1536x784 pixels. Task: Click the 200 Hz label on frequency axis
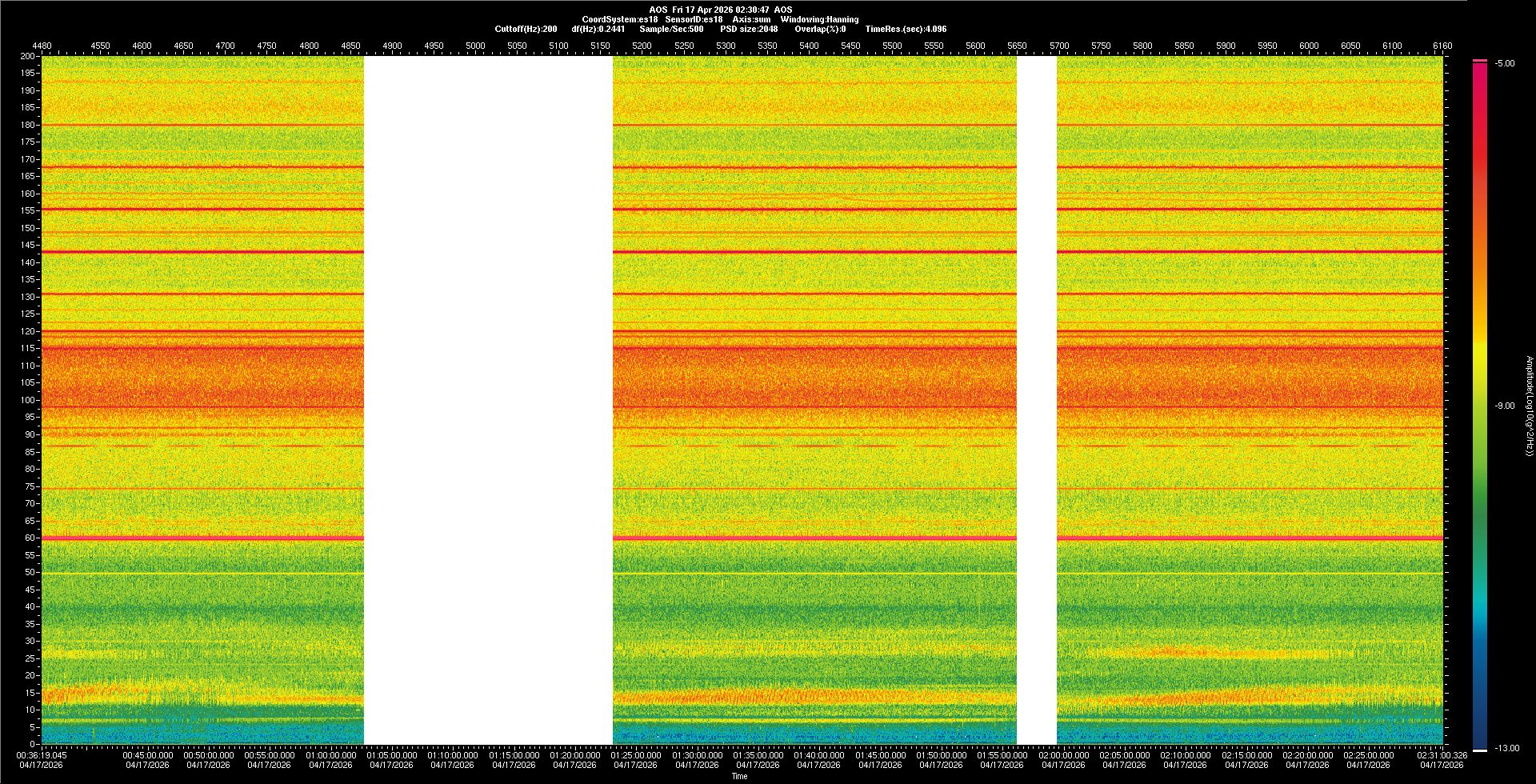[x=27, y=57]
